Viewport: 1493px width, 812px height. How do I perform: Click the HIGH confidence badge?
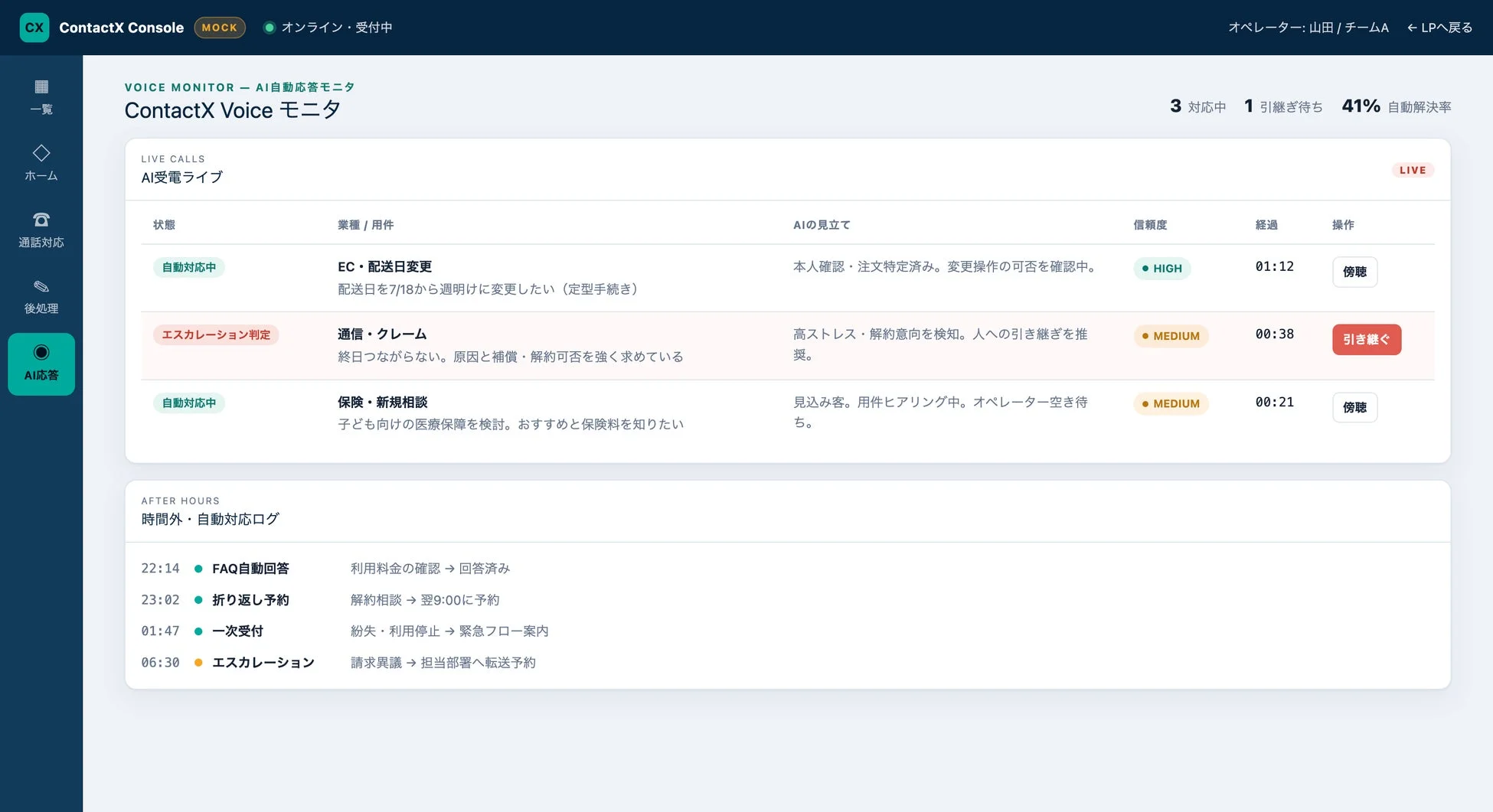tap(1161, 268)
